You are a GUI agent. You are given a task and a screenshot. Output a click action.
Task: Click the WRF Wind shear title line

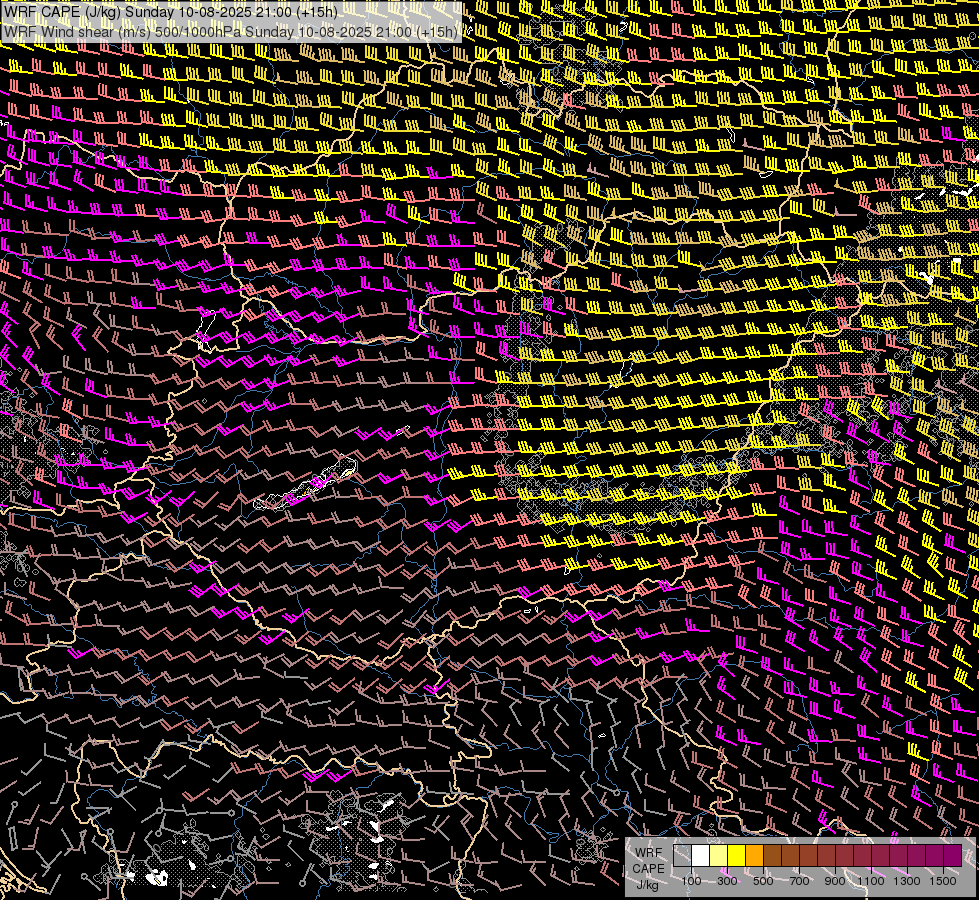(230, 31)
